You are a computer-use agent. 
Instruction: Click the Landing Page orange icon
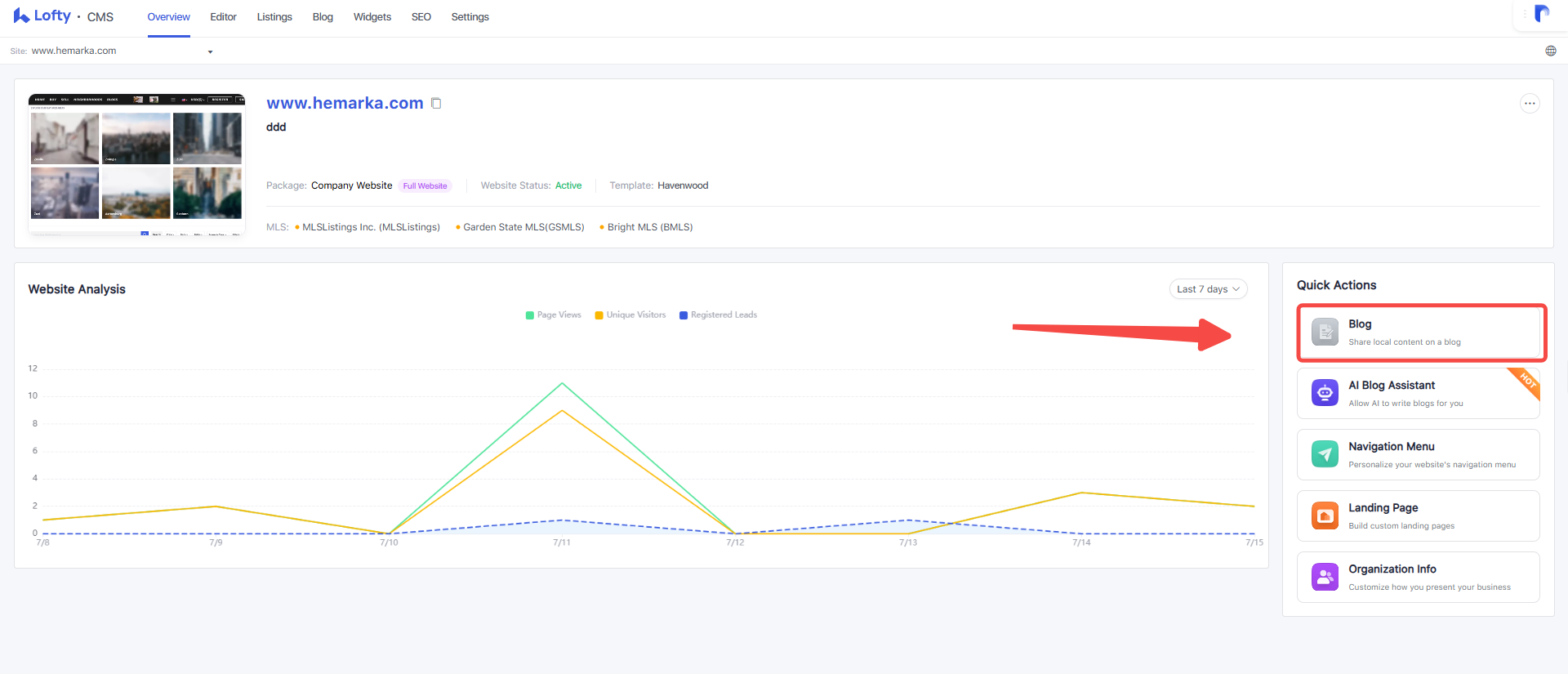click(x=1325, y=516)
